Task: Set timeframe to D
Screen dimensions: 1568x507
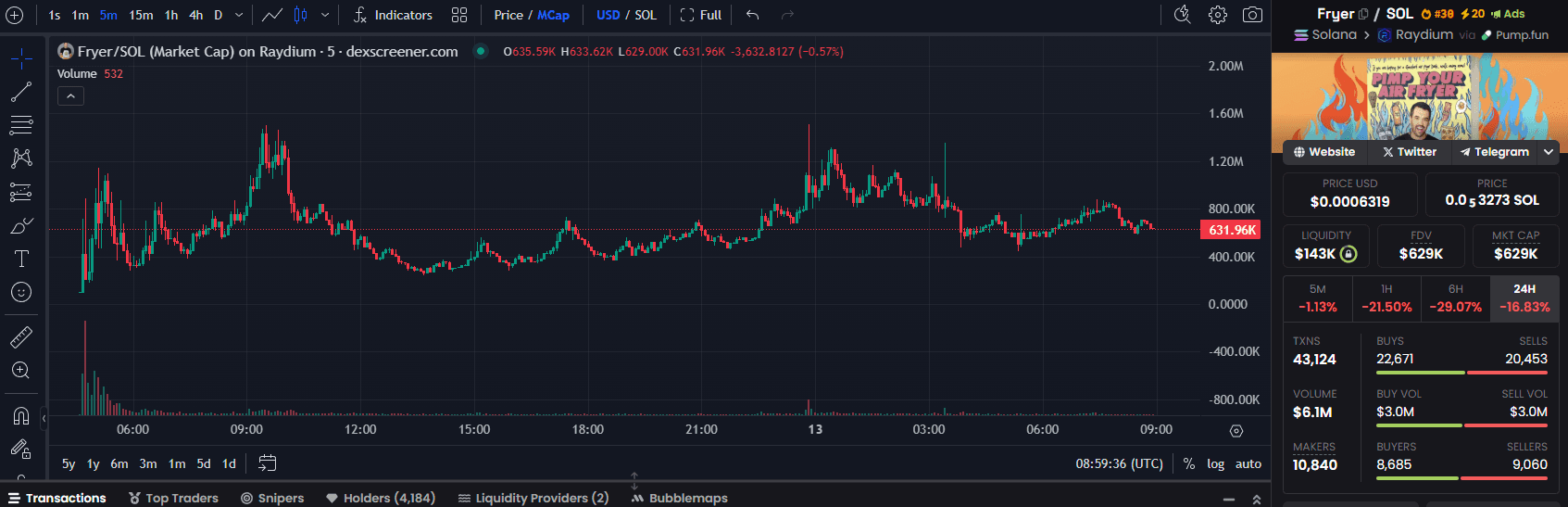Action: pos(219,15)
